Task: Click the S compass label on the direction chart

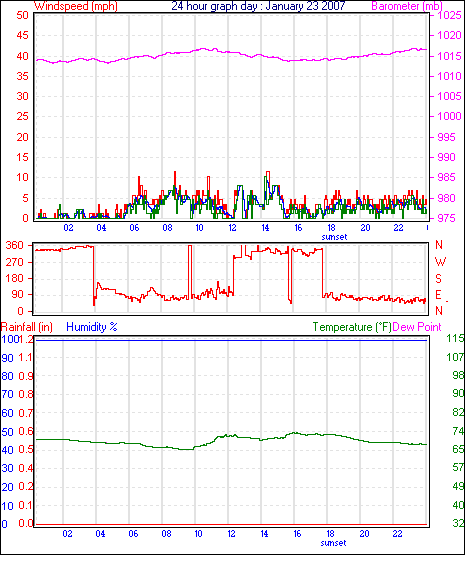Action: tap(438, 279)
